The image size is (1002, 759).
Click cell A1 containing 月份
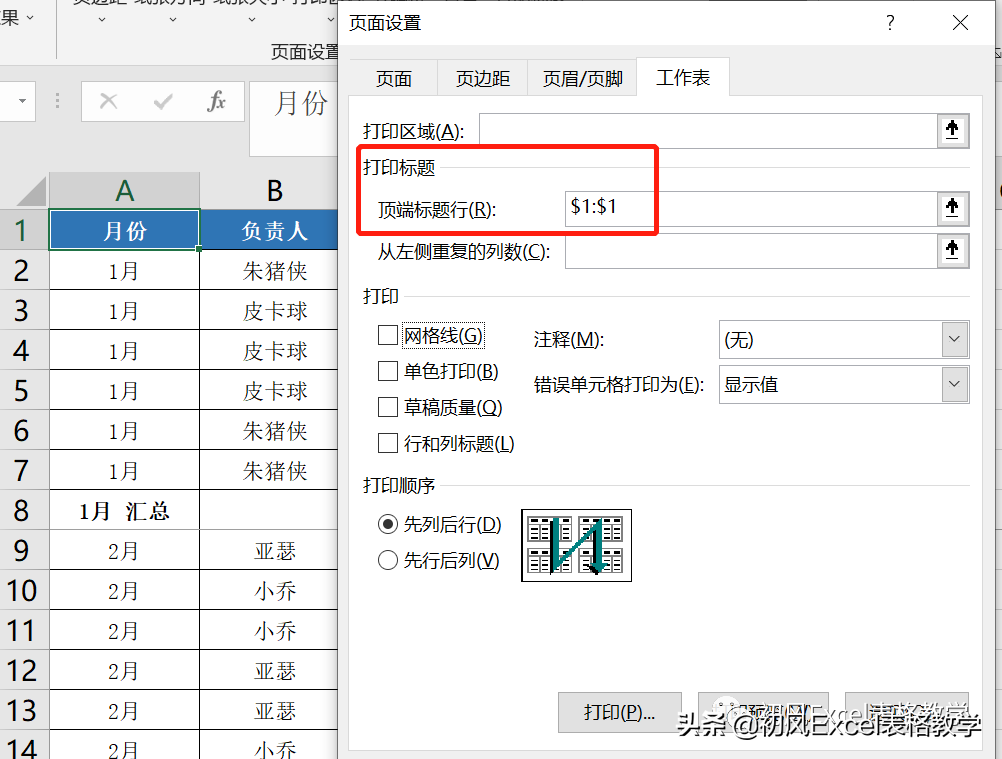click(125, 230)
